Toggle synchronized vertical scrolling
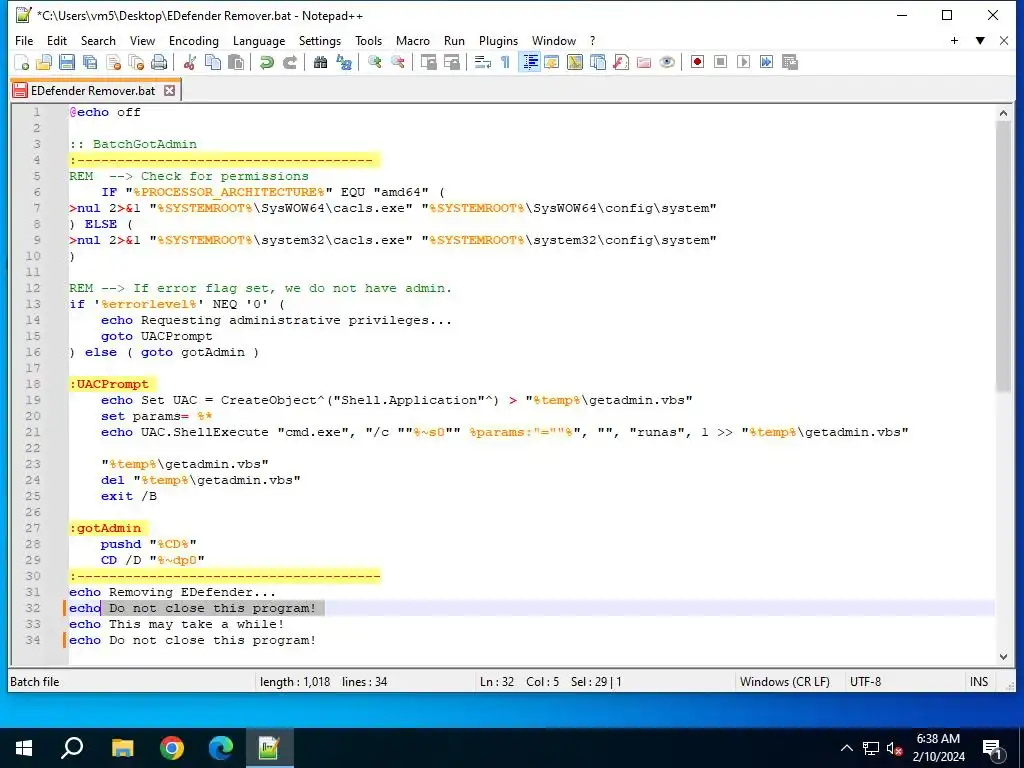Viewport: 1024px width, 768px height. pyautogui.click(x=428, y=62)
